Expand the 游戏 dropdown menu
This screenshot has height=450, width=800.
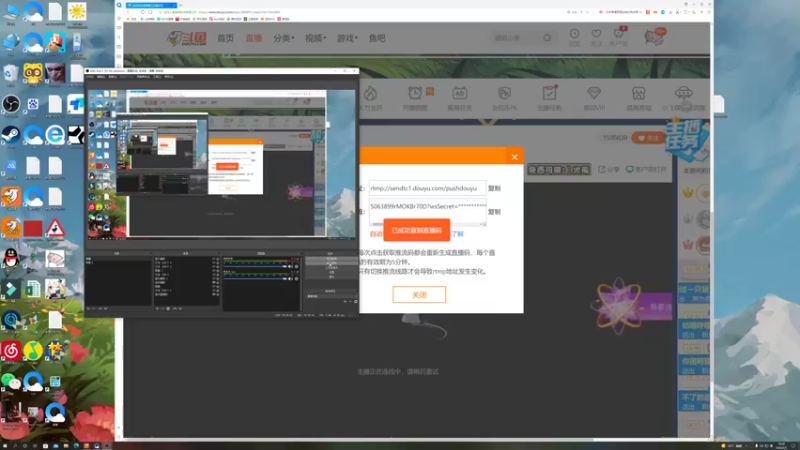click(x=347, y=38)
